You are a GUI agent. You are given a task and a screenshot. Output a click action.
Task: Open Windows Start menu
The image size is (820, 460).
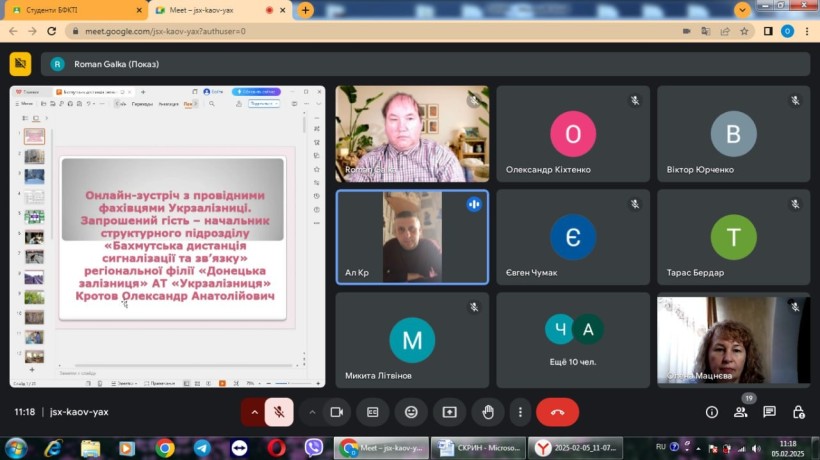pyautogui.click(x=16, y=448)
